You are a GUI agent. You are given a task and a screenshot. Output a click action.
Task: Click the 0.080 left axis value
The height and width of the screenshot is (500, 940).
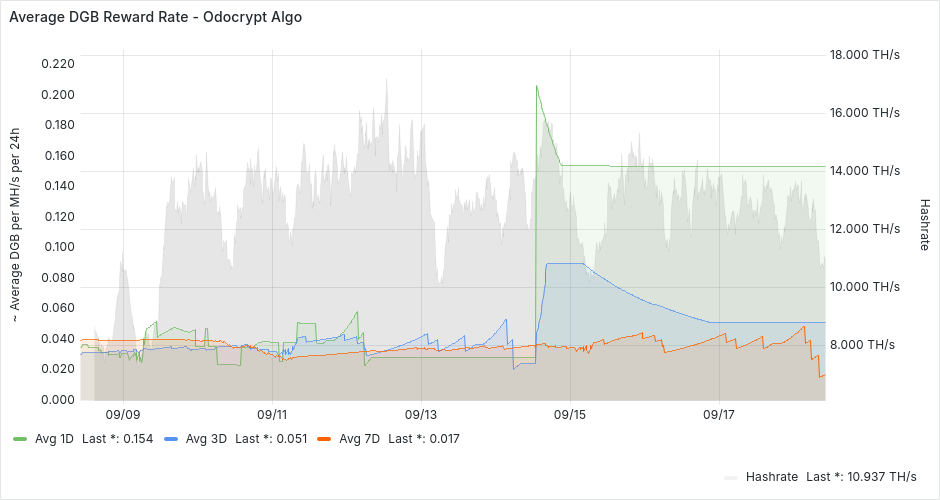coord(58,277)
